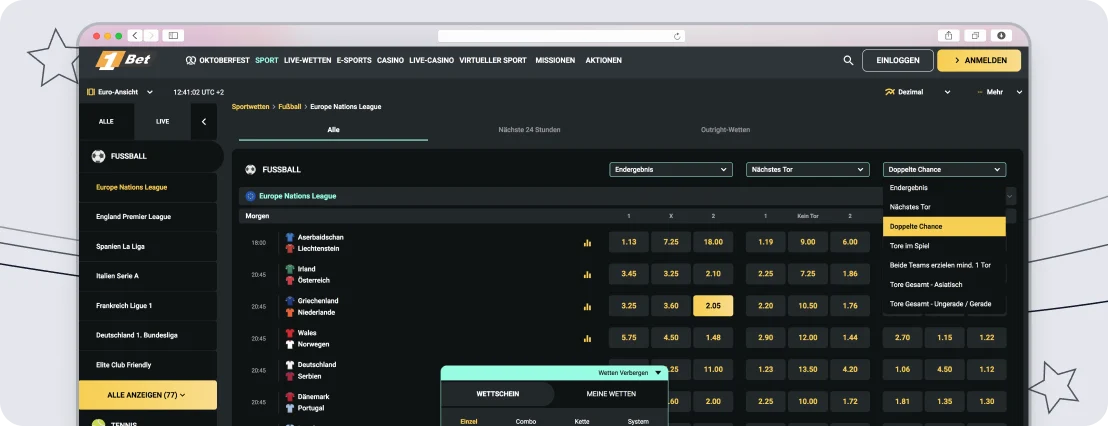1108x426 pixels.
Task: Open browser downloads icon
Action: 1001,35
